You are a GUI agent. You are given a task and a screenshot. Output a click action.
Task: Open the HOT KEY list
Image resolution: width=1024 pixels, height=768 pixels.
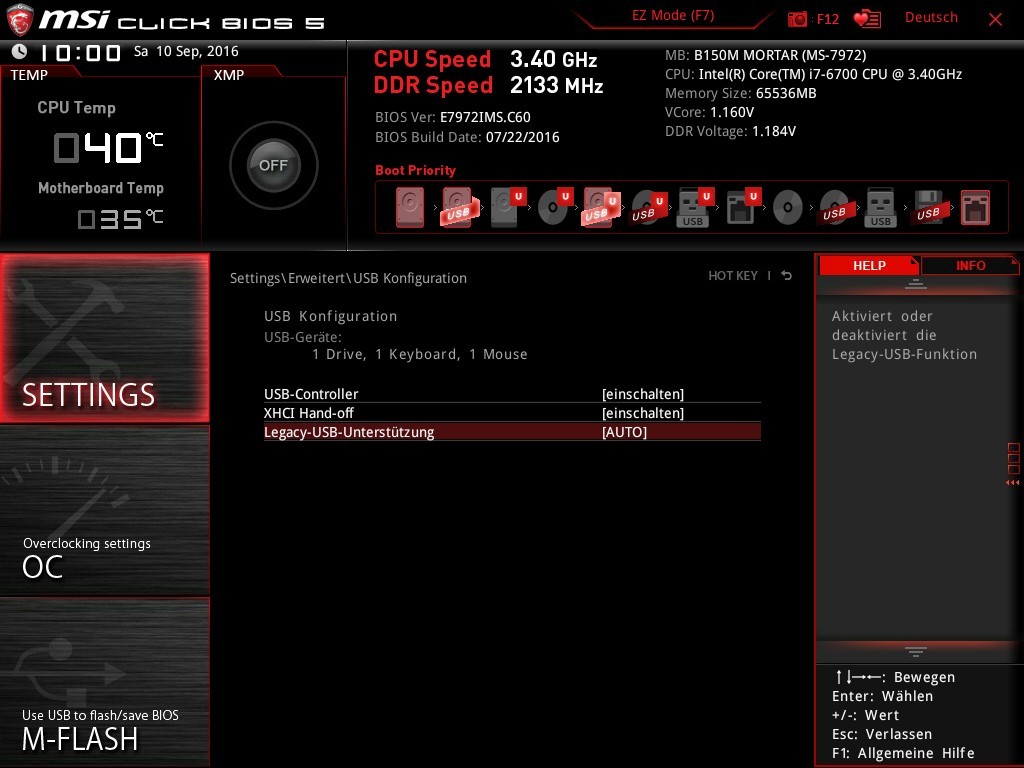click(733, 276)
